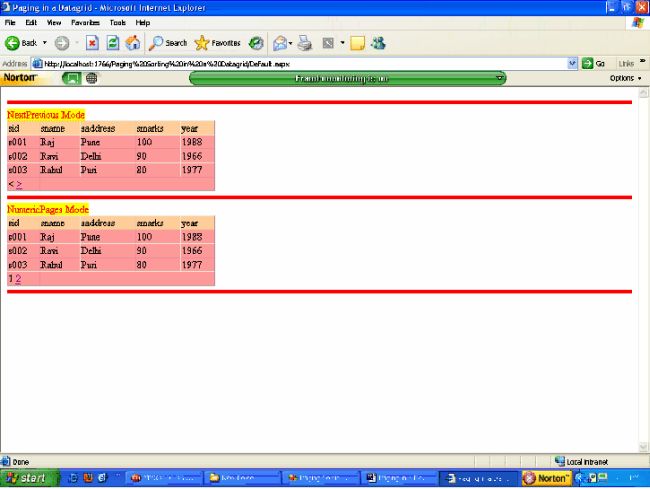Select '100' cell in NumericPages grid
Viewport: 650px width, 489px height.
[144, 237]
